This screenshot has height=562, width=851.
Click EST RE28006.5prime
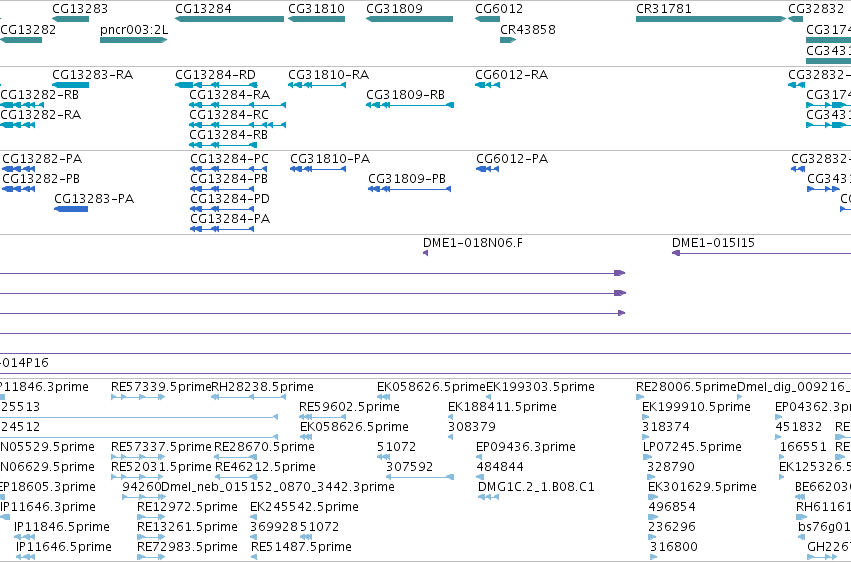[x=639, y=398]
